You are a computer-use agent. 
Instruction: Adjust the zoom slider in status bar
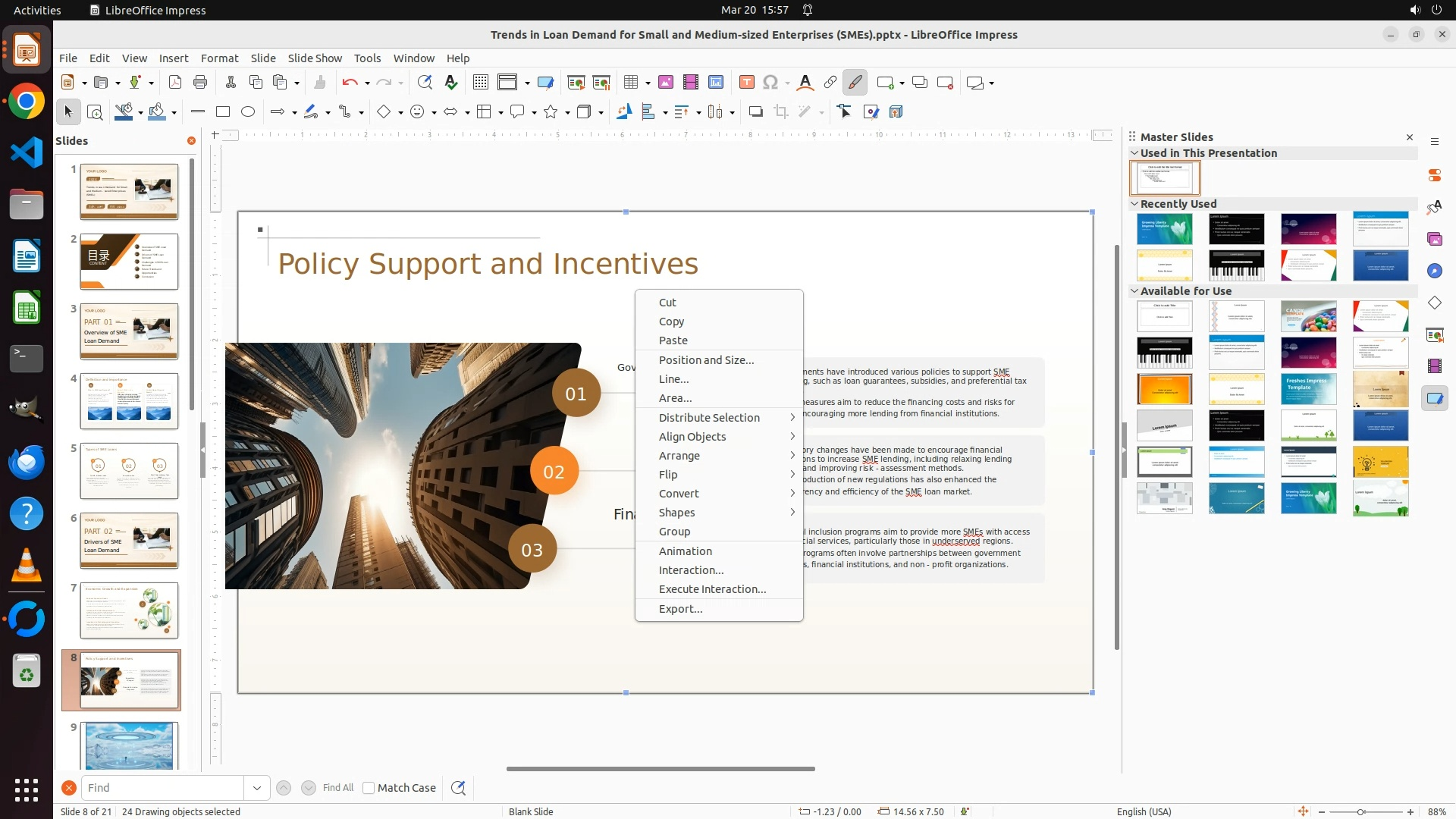click(1360, 811)
